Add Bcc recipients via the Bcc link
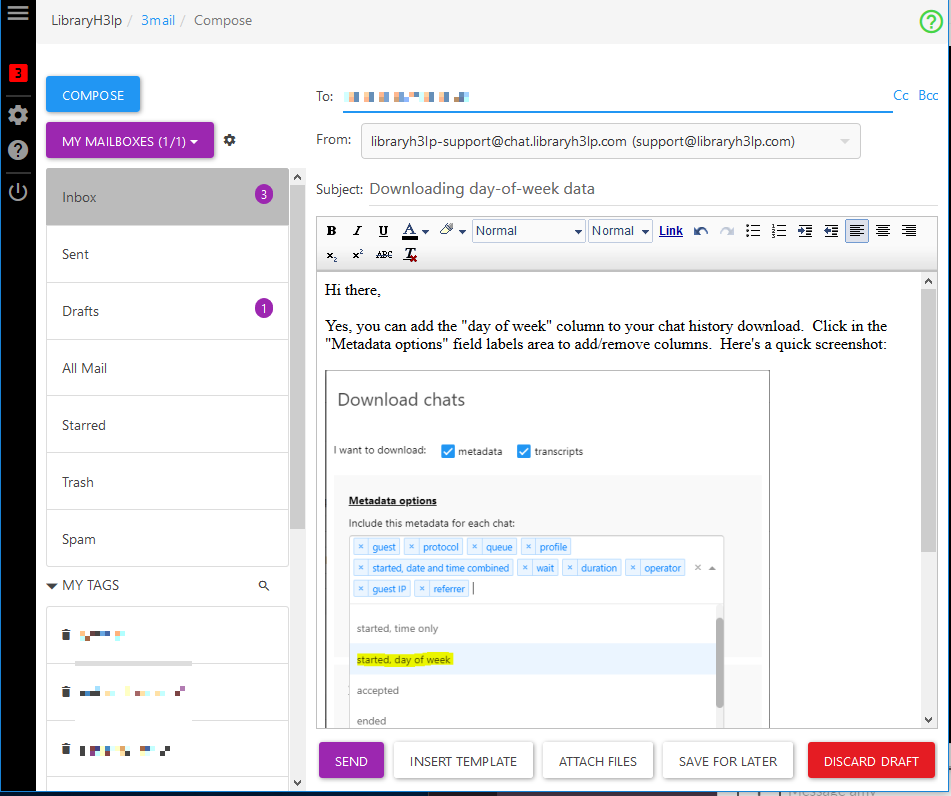 (928, 94)
